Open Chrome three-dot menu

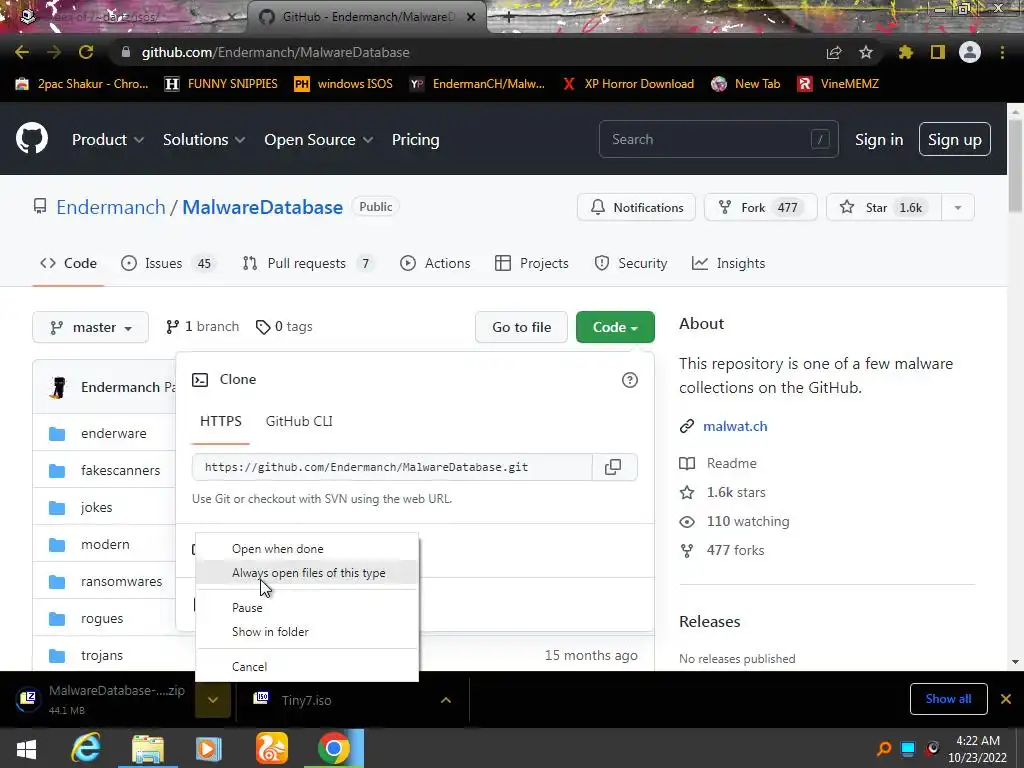(x=1002, y=52)
